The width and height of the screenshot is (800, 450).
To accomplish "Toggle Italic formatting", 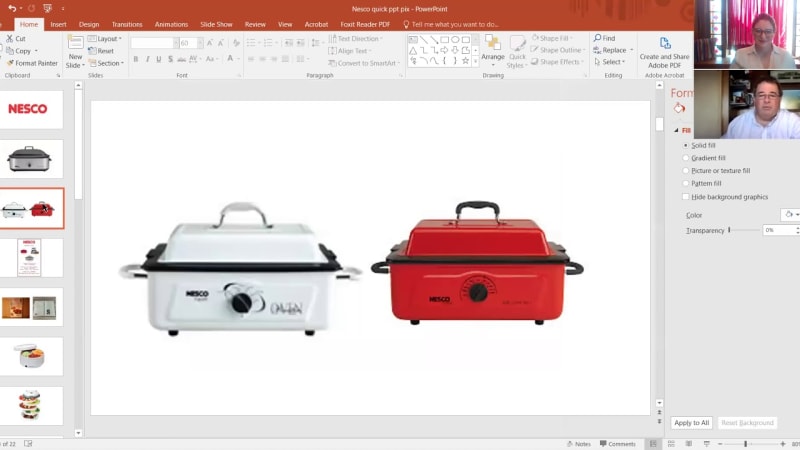I will click(x=147, y=59).
